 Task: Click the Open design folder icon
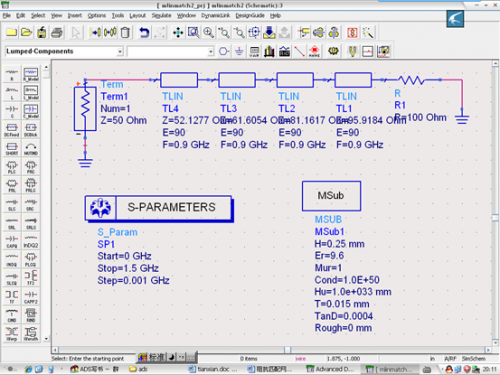tap(27, 32)
